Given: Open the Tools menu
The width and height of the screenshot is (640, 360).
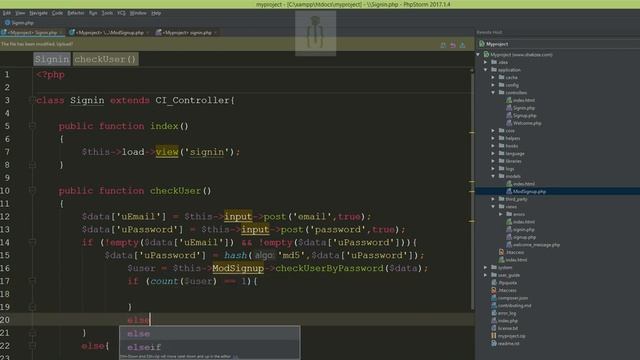Looking at the screenshot, I should click(107, 13).
